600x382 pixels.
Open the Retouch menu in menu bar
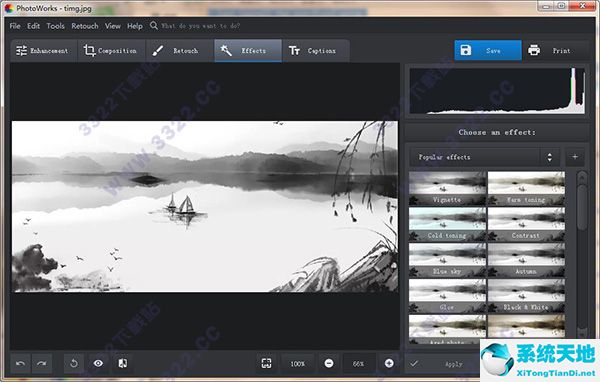pyautogui.click(x=85, y=26)
